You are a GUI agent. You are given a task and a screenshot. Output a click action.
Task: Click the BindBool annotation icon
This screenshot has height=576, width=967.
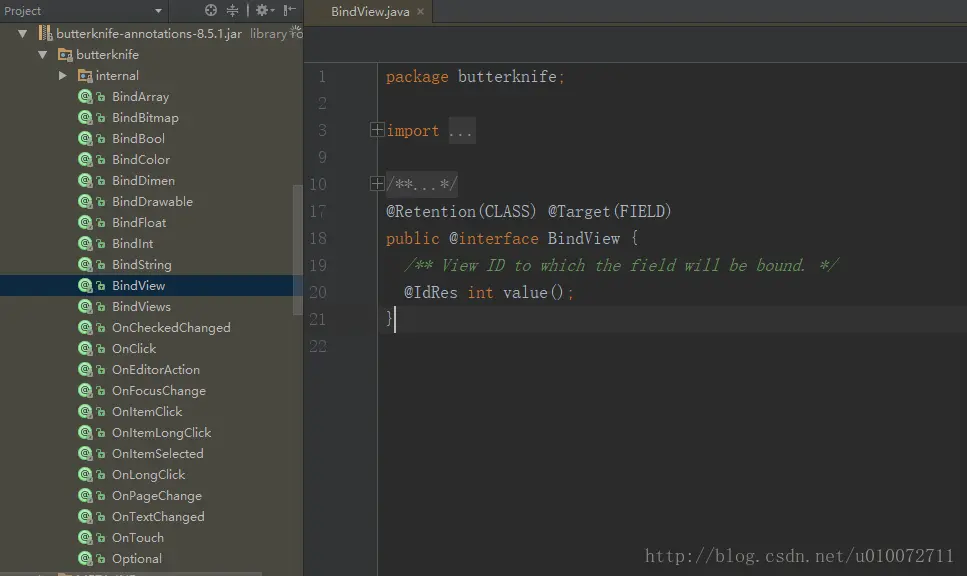pos(85,138)
